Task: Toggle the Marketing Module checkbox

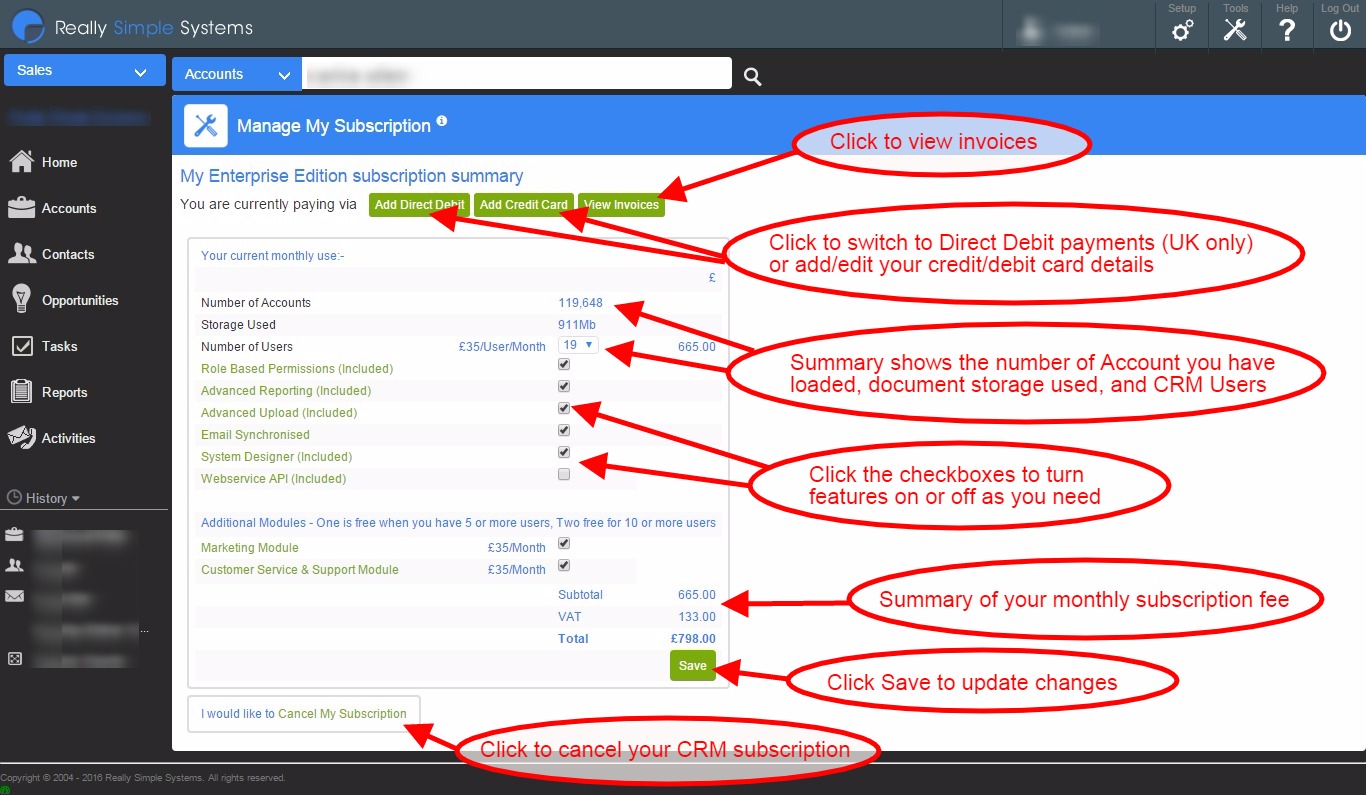Action: 564,544
